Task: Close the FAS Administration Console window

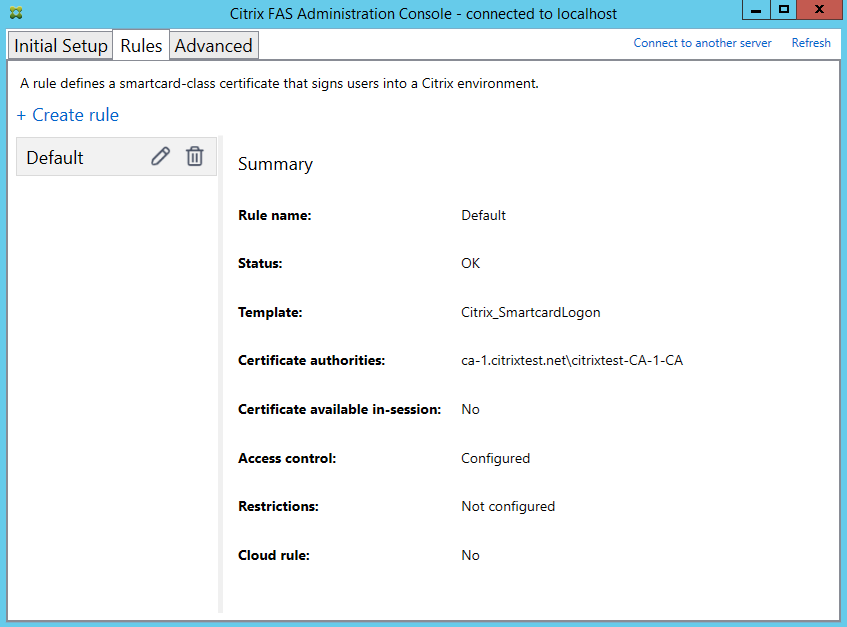Action: coord(819,10)
